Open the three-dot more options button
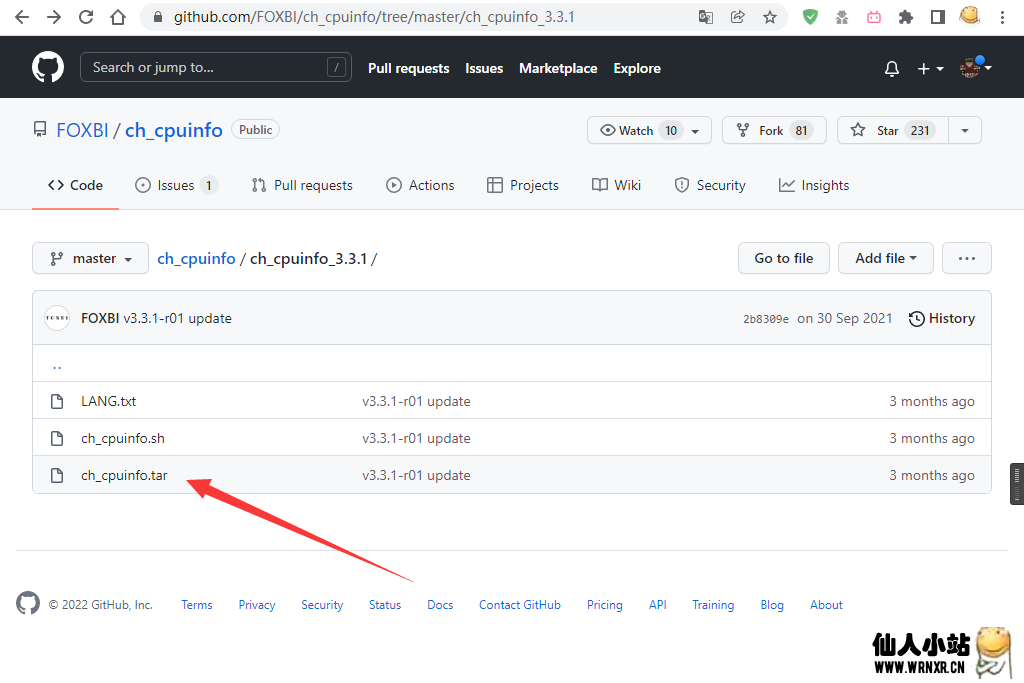This screenshot has width=1024, height=683. click(967, 259)
